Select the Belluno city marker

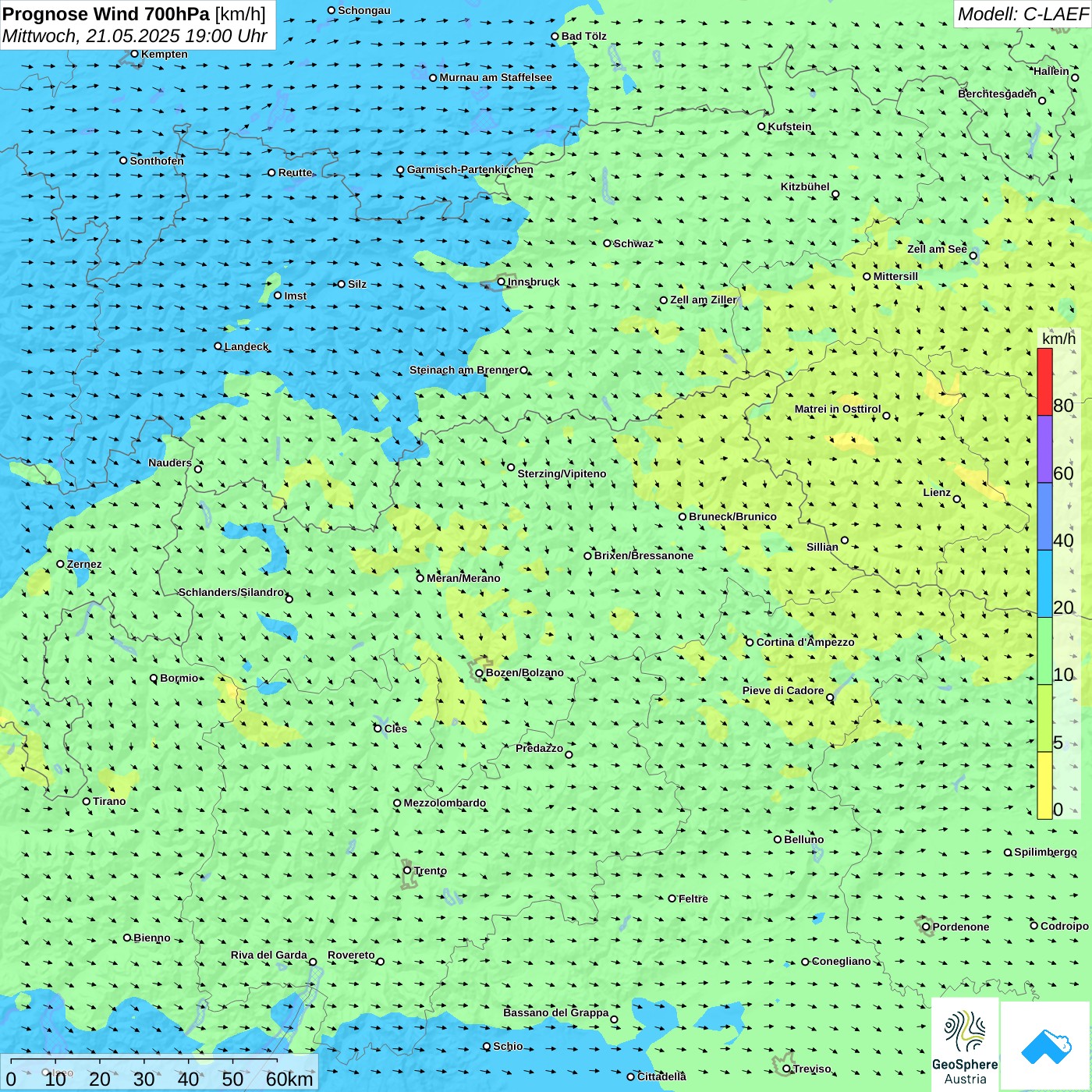click(x=778, y=839)
